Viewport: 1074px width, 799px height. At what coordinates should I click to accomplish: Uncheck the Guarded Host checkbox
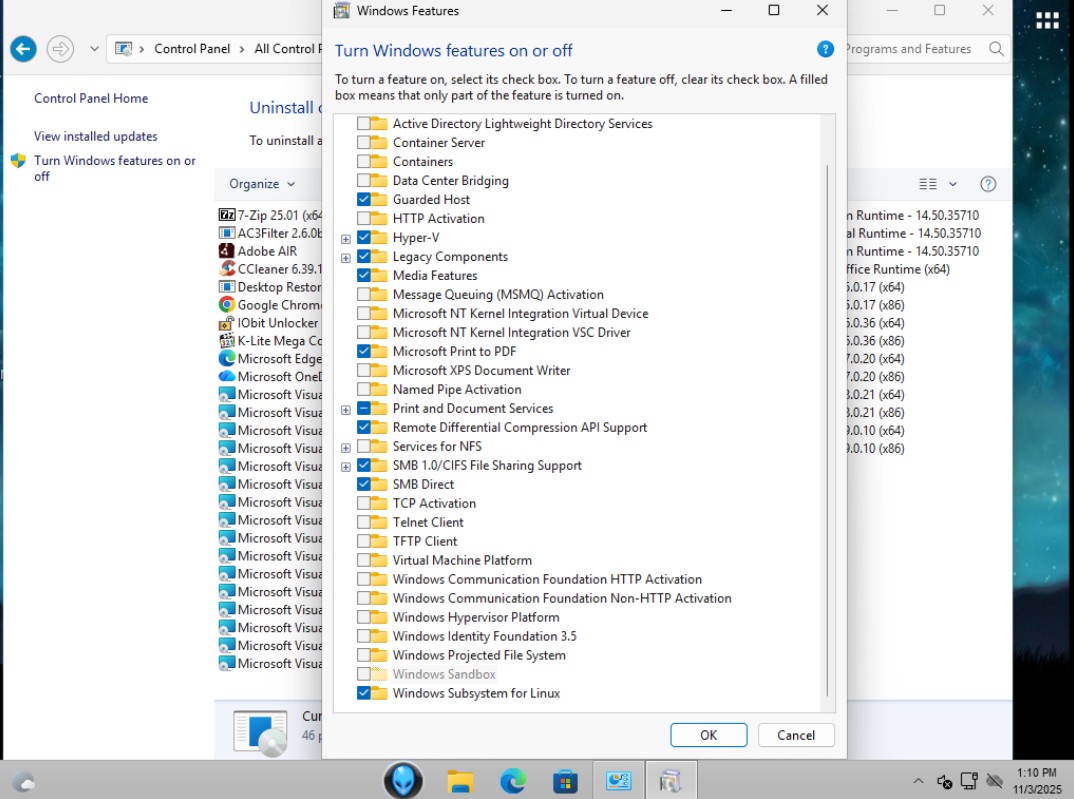pyautogui.click(x=364, y=199)
